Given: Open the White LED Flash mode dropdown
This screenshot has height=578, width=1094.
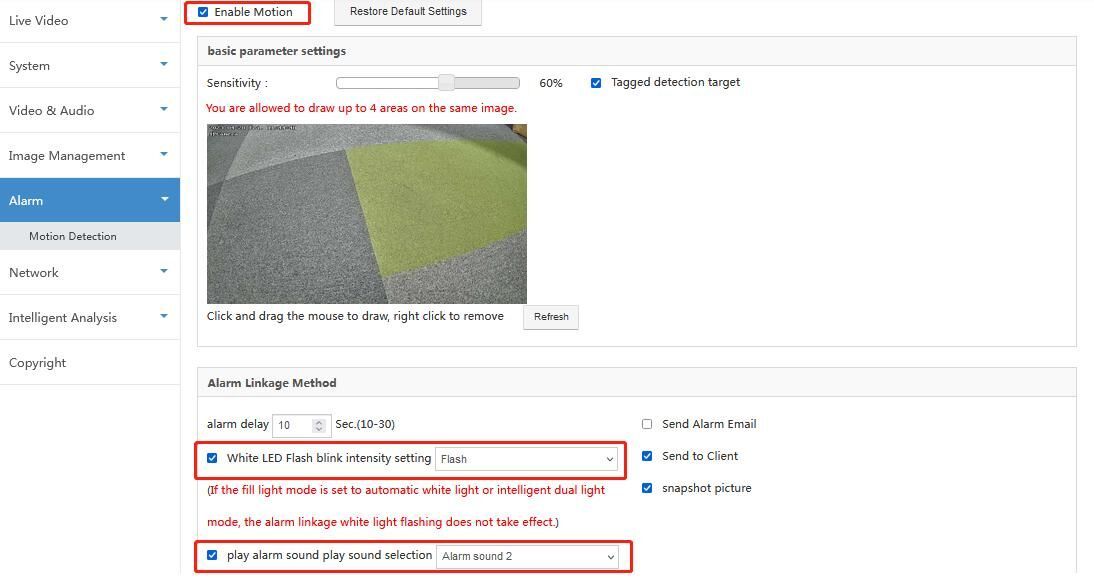Looking at the screenshot, I should pos(526,459).
